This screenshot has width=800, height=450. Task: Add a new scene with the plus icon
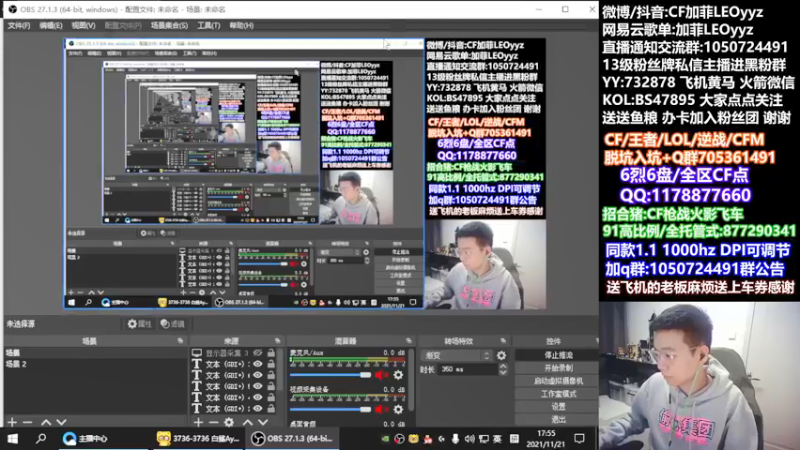12,422
